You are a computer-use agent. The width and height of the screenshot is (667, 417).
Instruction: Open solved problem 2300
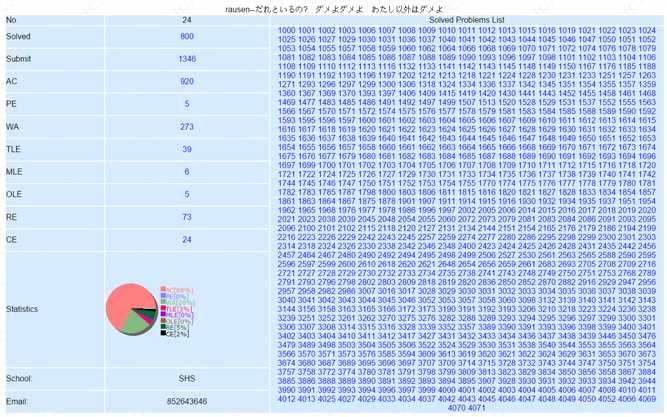coord(607,237)
